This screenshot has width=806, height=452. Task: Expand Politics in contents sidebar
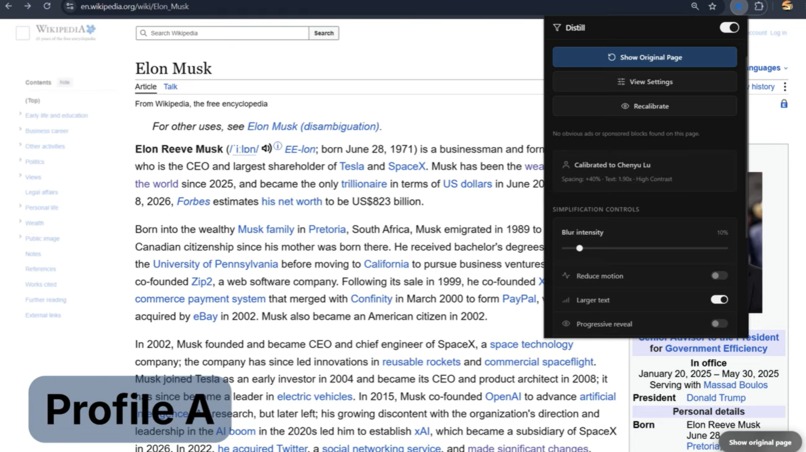21,160
